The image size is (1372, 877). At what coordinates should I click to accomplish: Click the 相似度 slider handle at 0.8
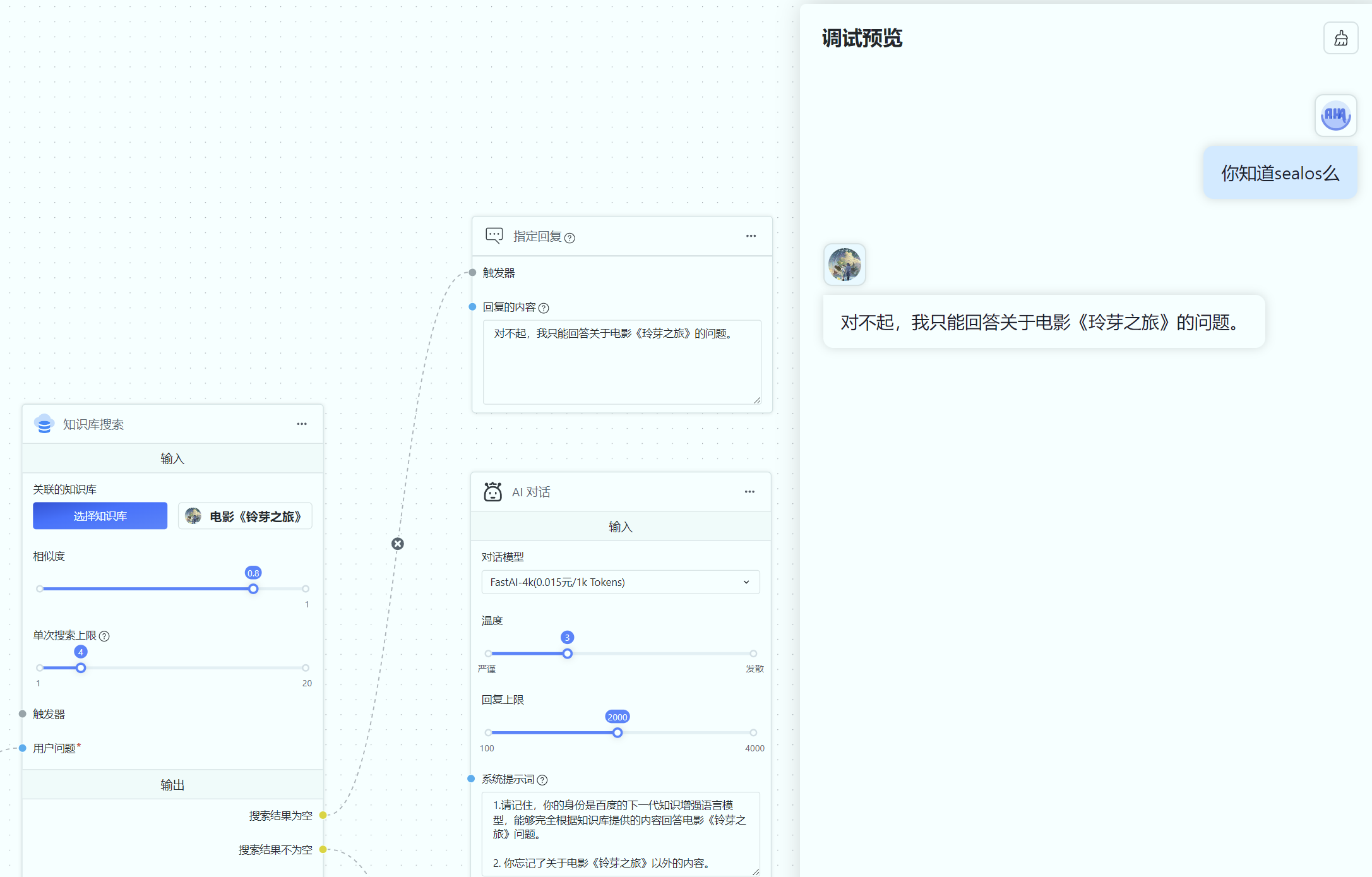click(253, 589)
